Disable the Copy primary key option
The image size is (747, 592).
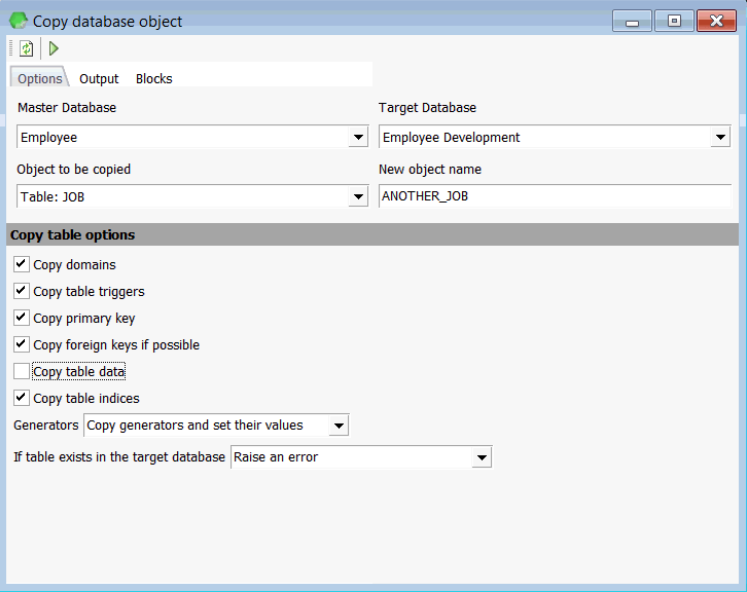tap(22, 318)
